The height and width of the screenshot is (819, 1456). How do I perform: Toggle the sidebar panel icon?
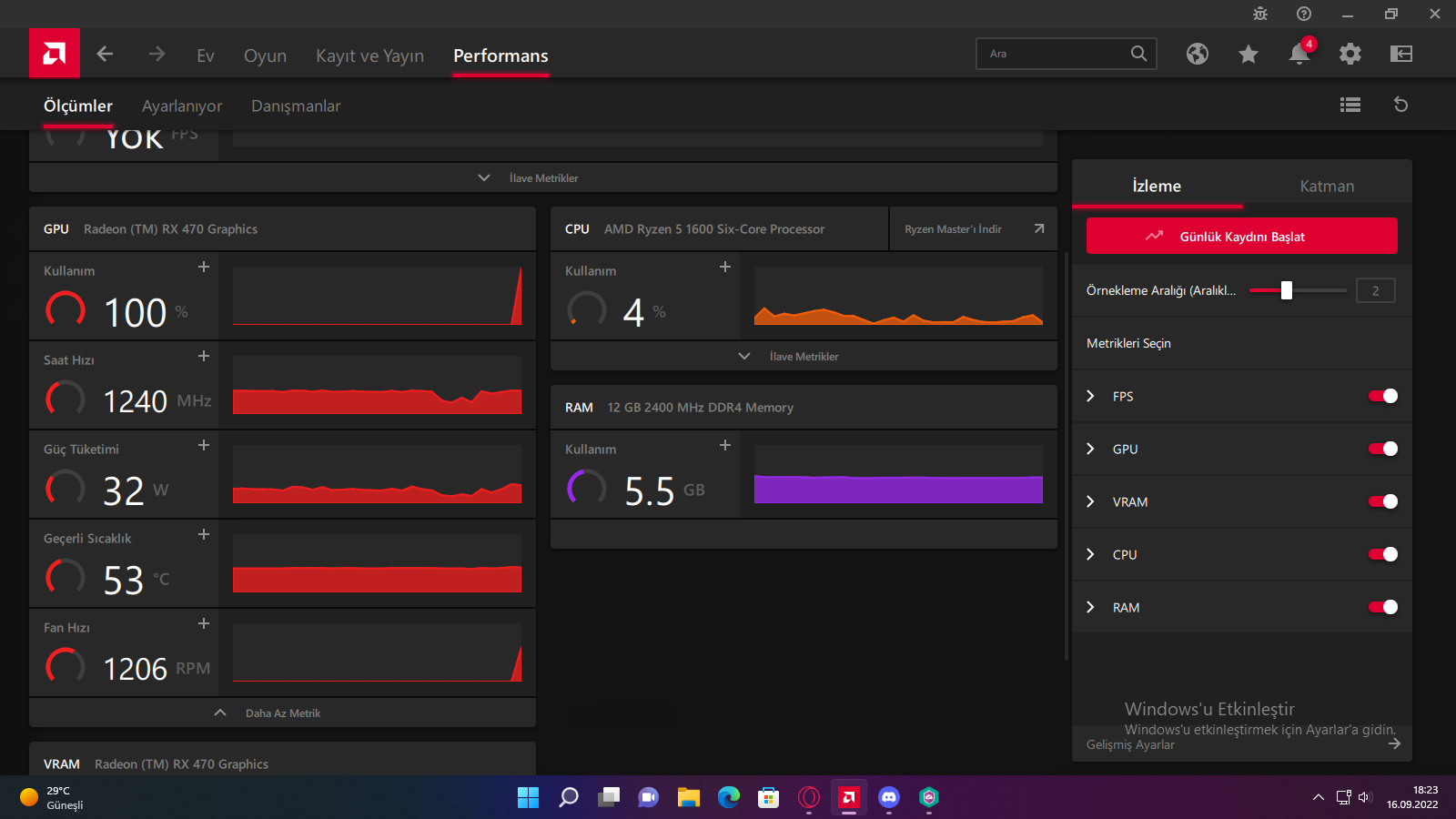click(1401, 54)
